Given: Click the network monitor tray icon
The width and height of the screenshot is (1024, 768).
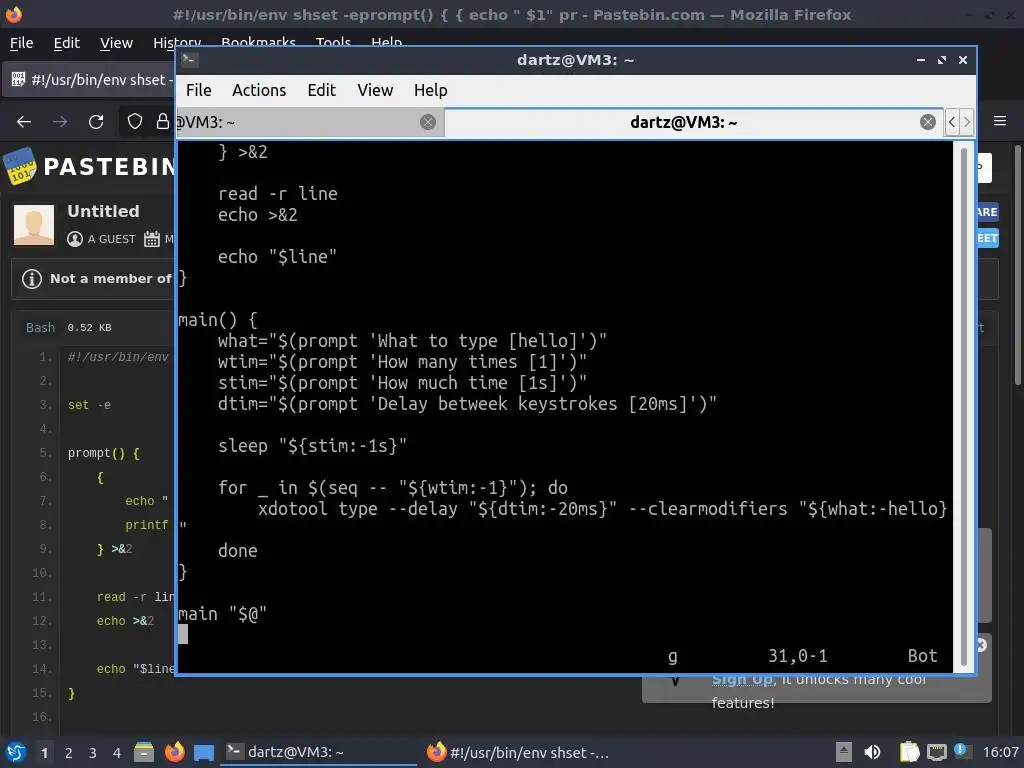Looking at the screenshot, I should [x=936, y=752].
